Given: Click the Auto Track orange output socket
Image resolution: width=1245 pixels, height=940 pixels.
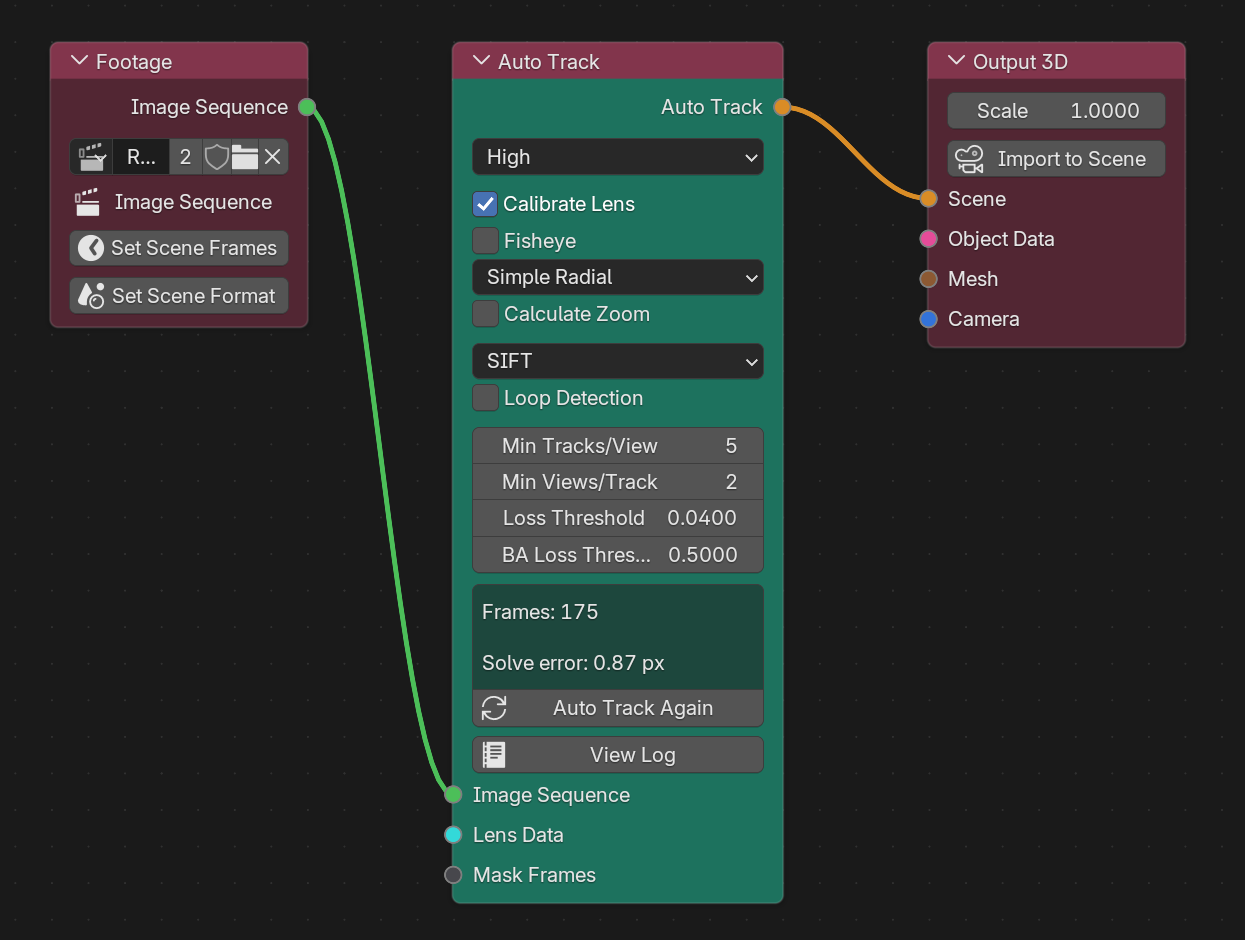Looking at the screenshot, I should [782, 107].
